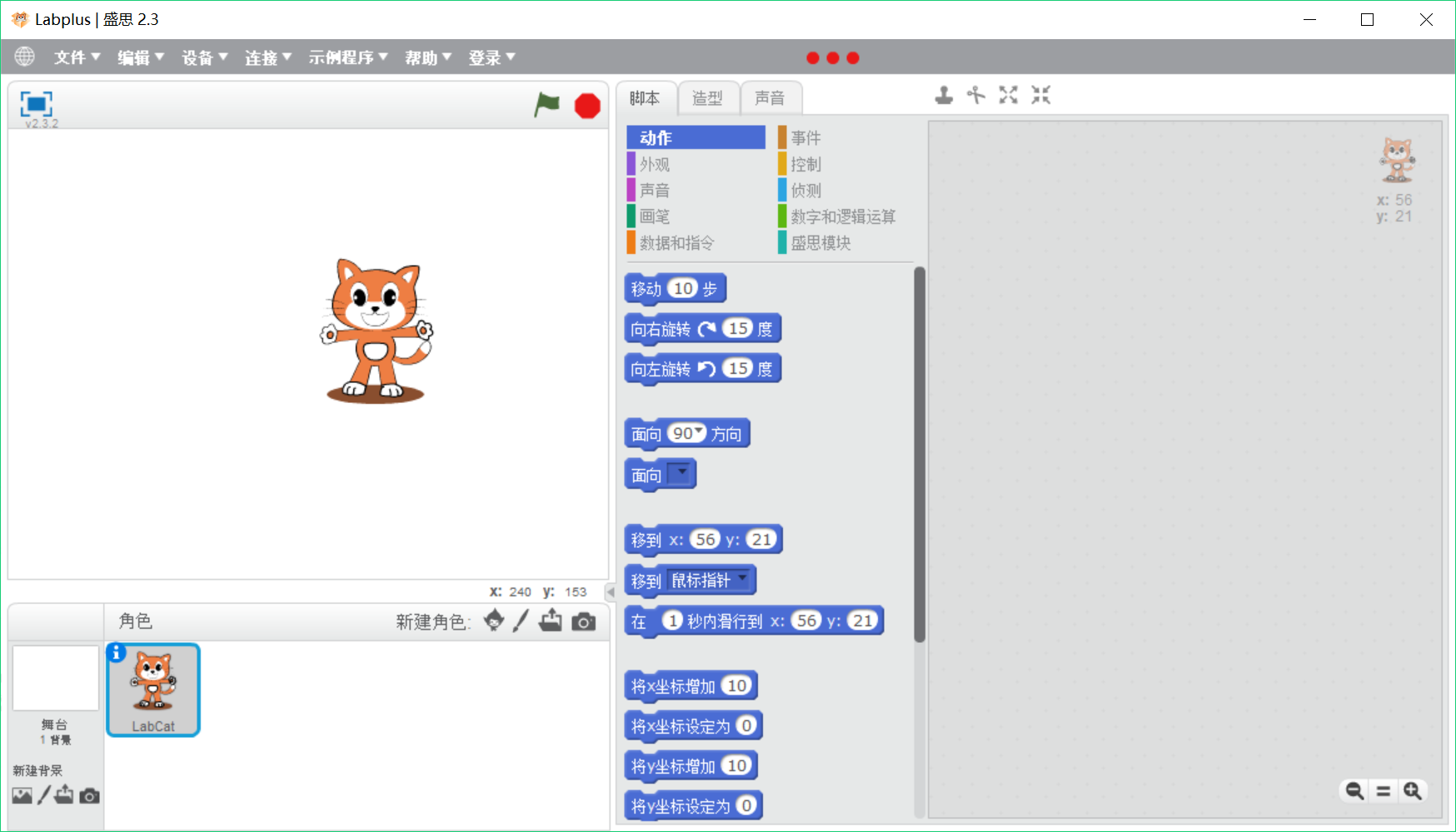1456x832 pixels.
Task: Open 鼠标指针 dropdown in 移到 block
Action: (x=742, y=578)
